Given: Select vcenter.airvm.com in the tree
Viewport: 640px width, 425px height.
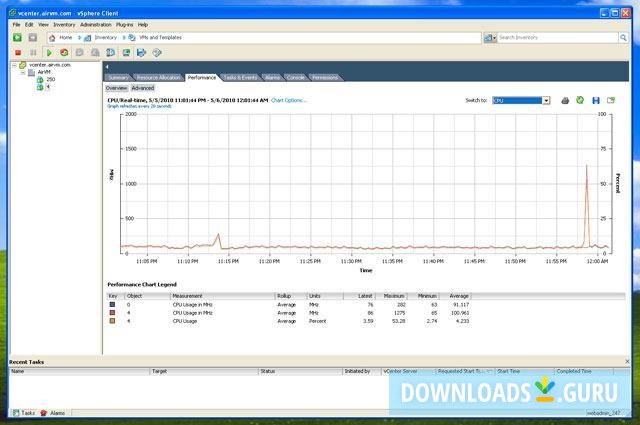Looking at the screenshot, I should coord(50,65).
